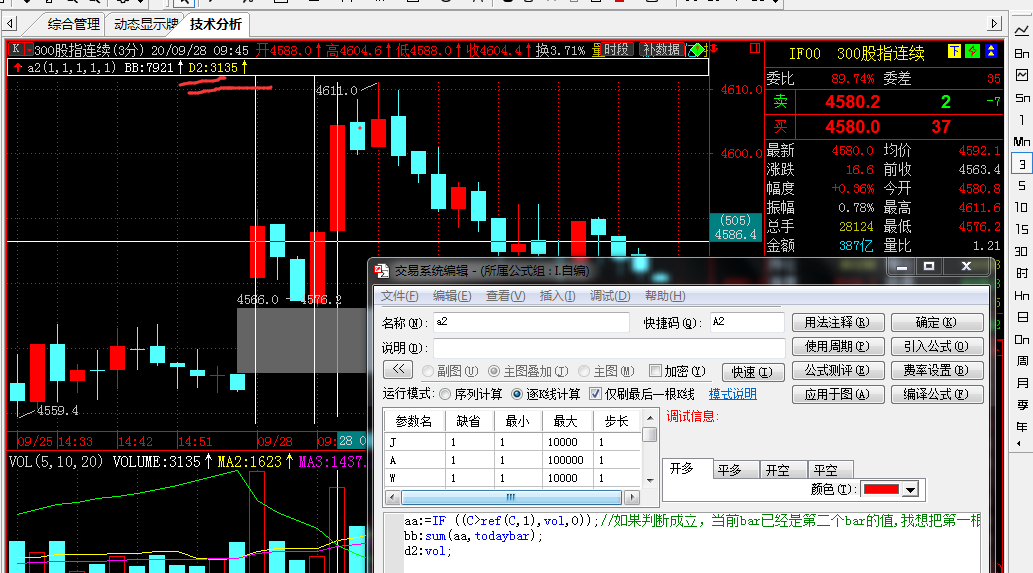This screenshot has height=573, width=1033.
Task: Click the red split-panel icon beside chart header
Action: pos(755,48)
